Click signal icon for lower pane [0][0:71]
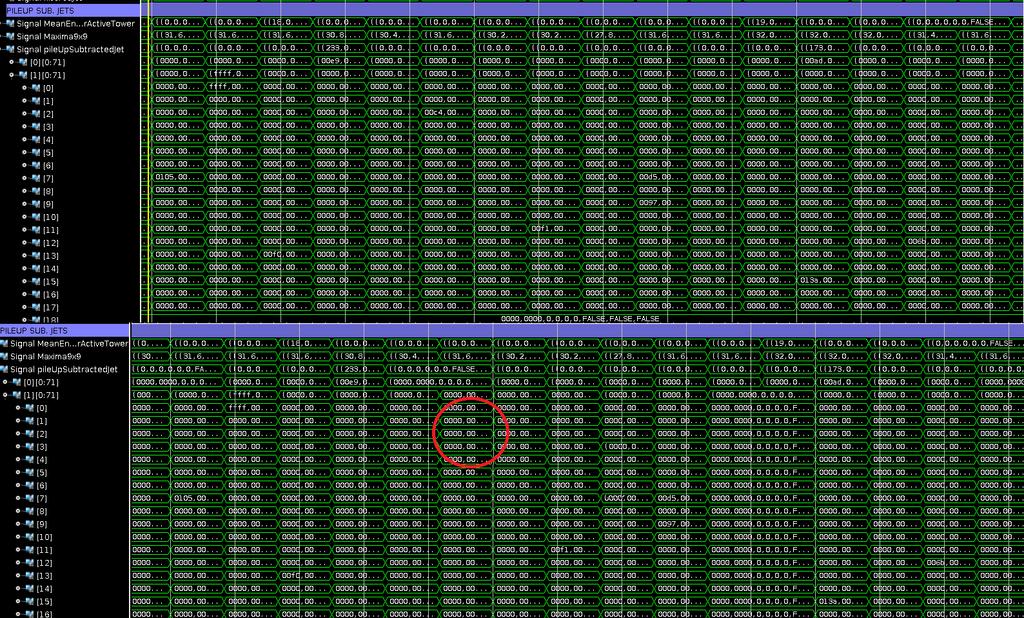This screenshot has height=618, width=1024. tap(16, 382)
